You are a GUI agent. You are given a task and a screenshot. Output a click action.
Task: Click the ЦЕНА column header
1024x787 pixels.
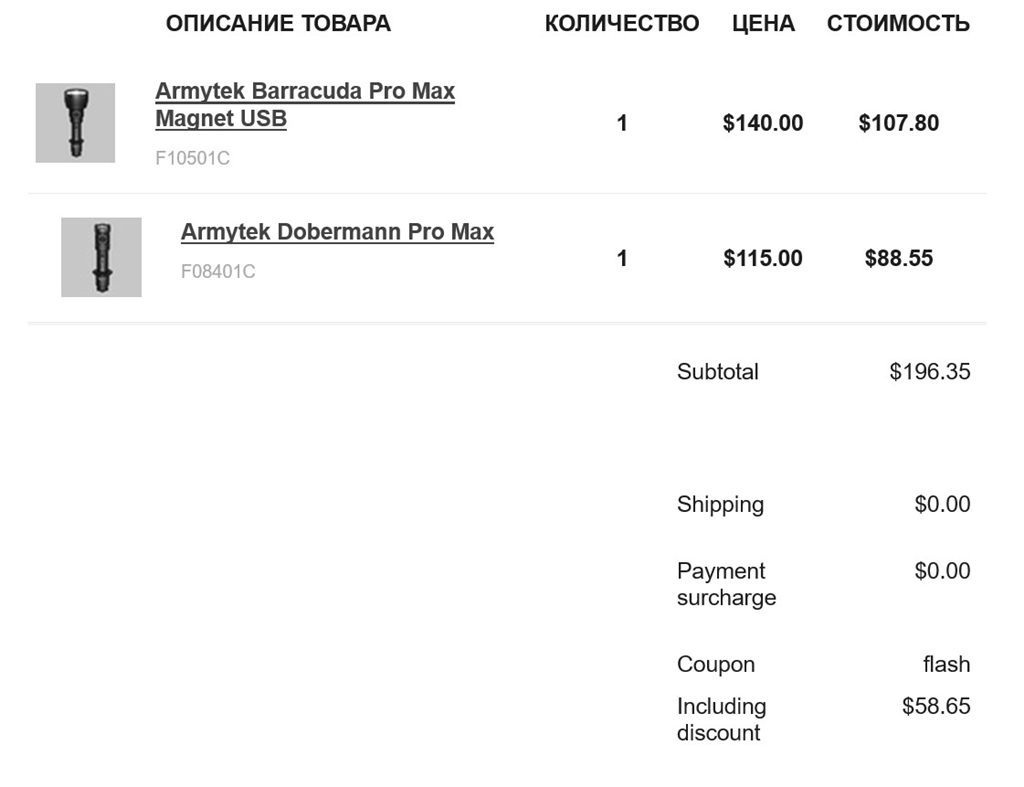click(x=763, y=24)
